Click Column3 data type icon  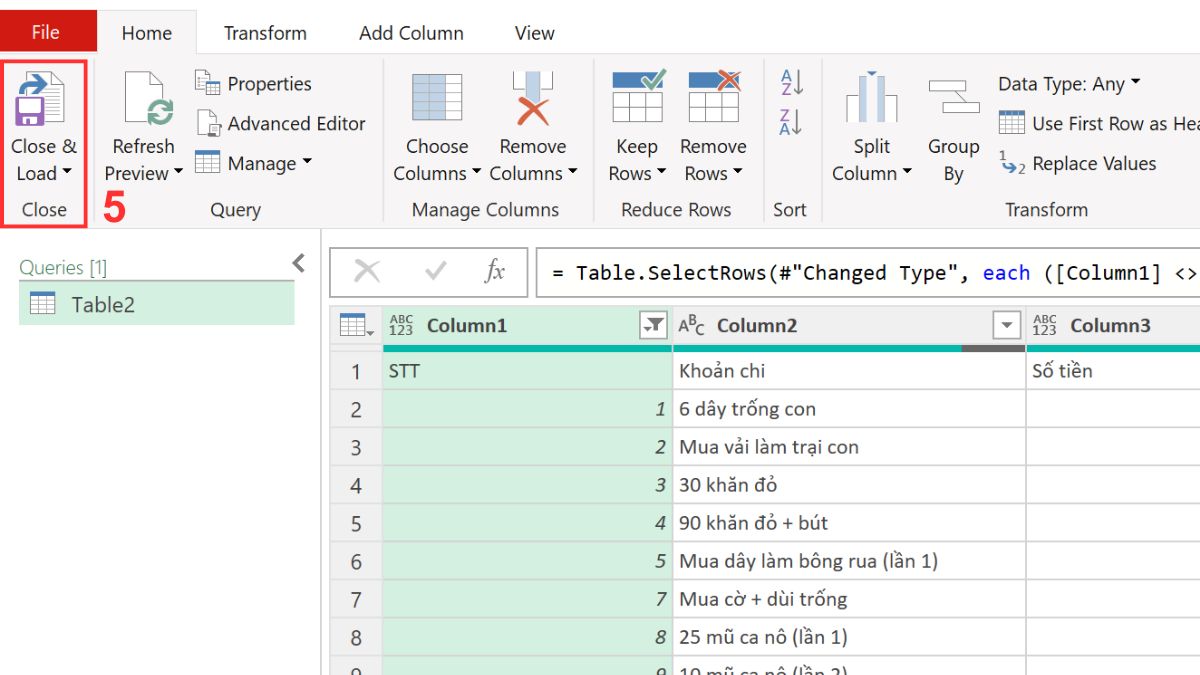(x=1045, y=326)
